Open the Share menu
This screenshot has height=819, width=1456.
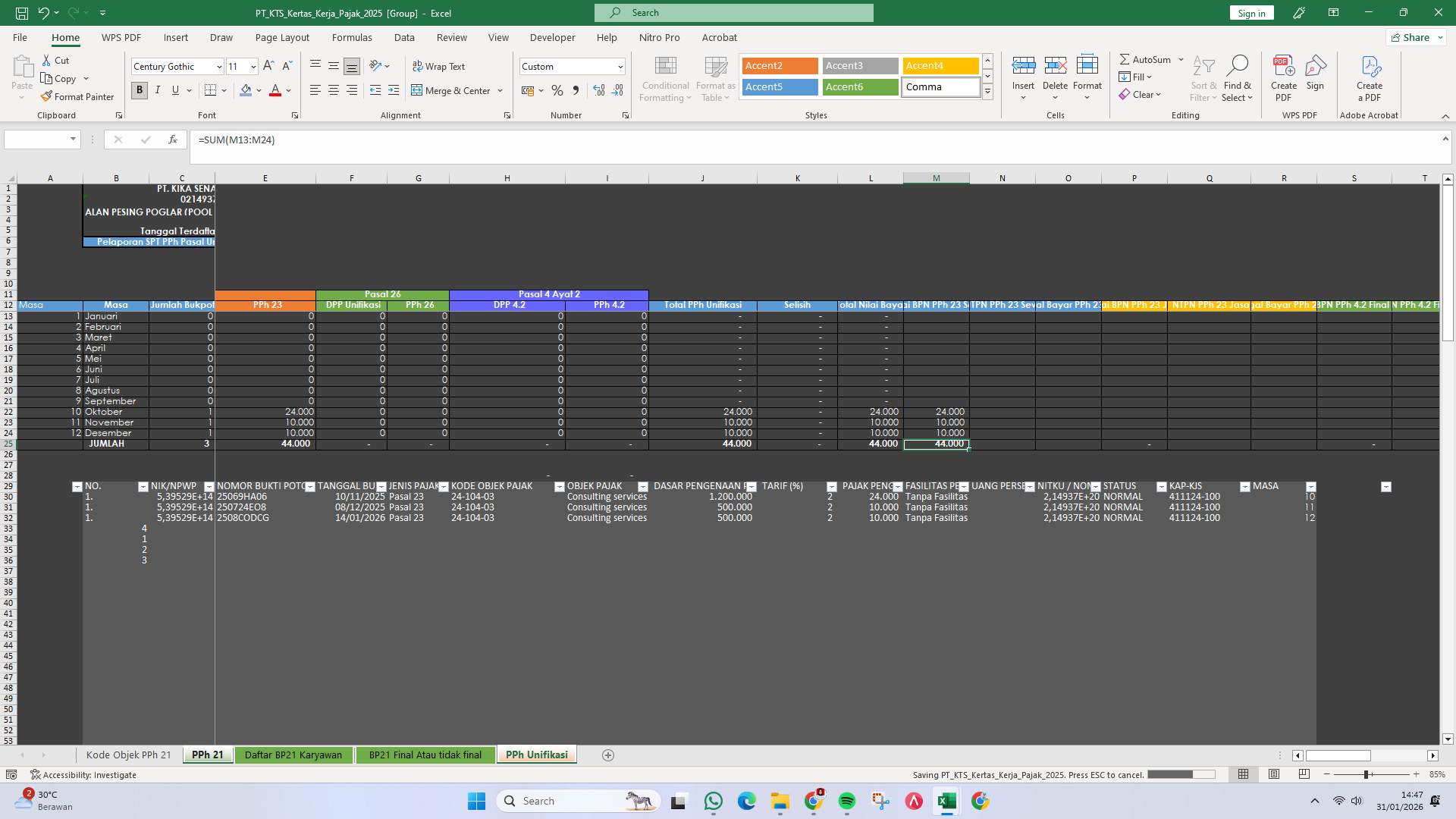pyautogui.click(x=1415, y=37)
